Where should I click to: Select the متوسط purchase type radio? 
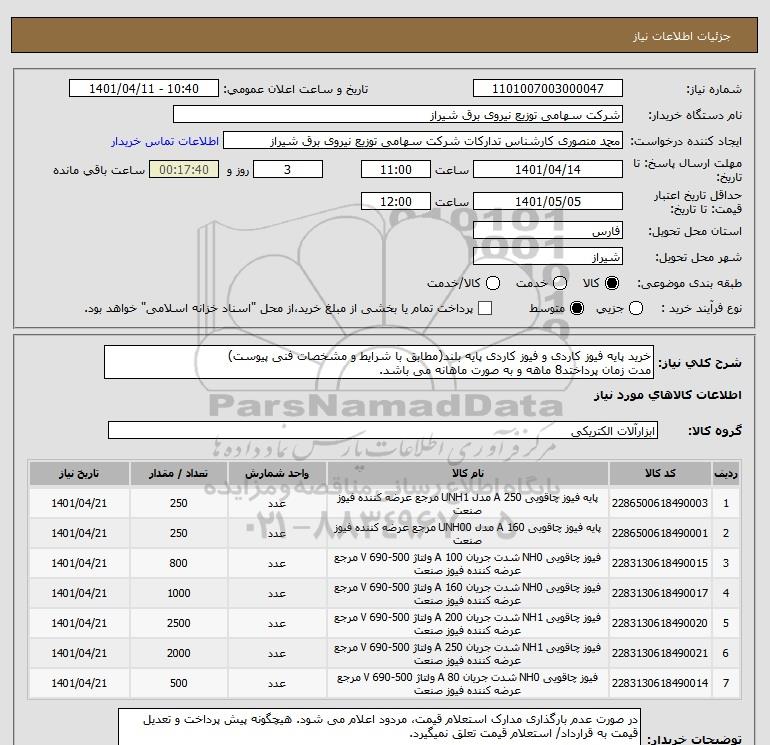click(577, 308)
